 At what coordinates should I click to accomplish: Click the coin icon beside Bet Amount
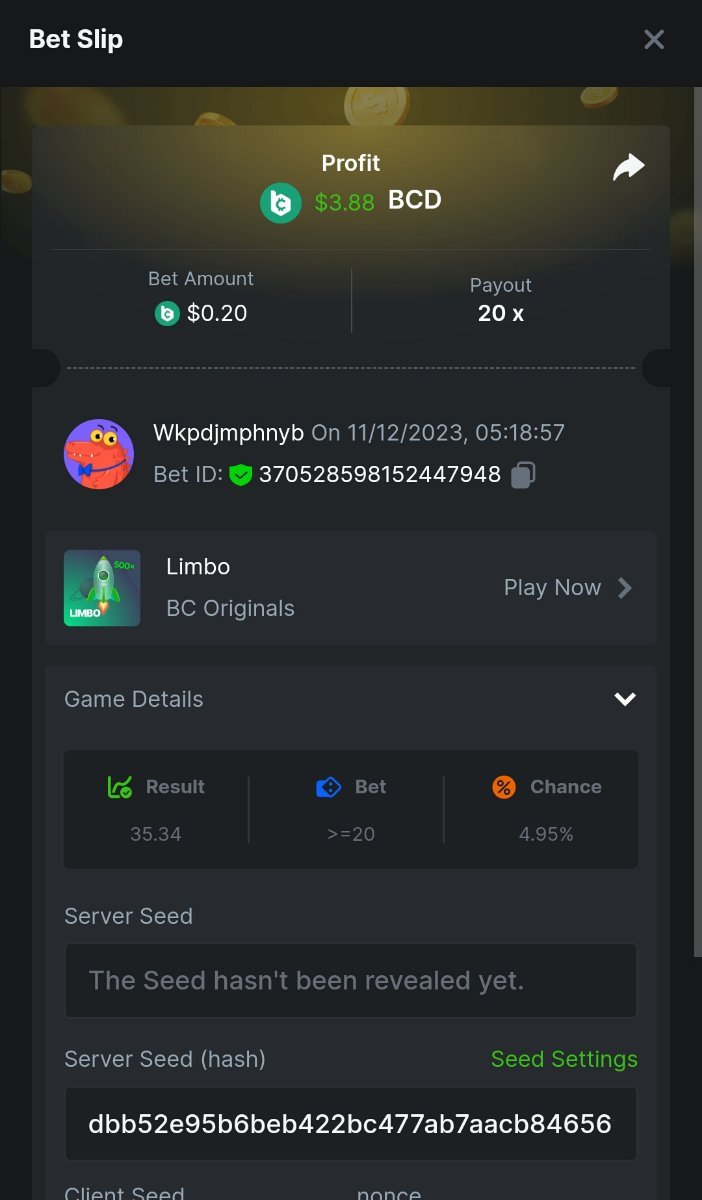tap(167, 314)
